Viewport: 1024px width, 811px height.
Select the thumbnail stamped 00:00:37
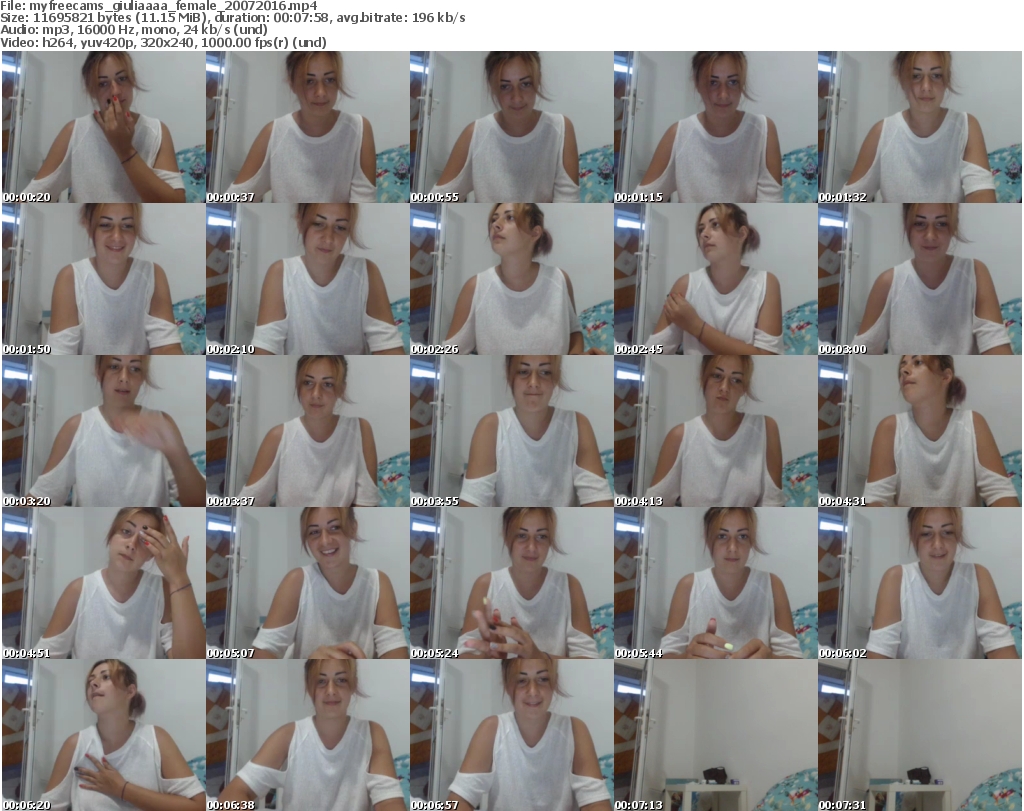(308, 127)
